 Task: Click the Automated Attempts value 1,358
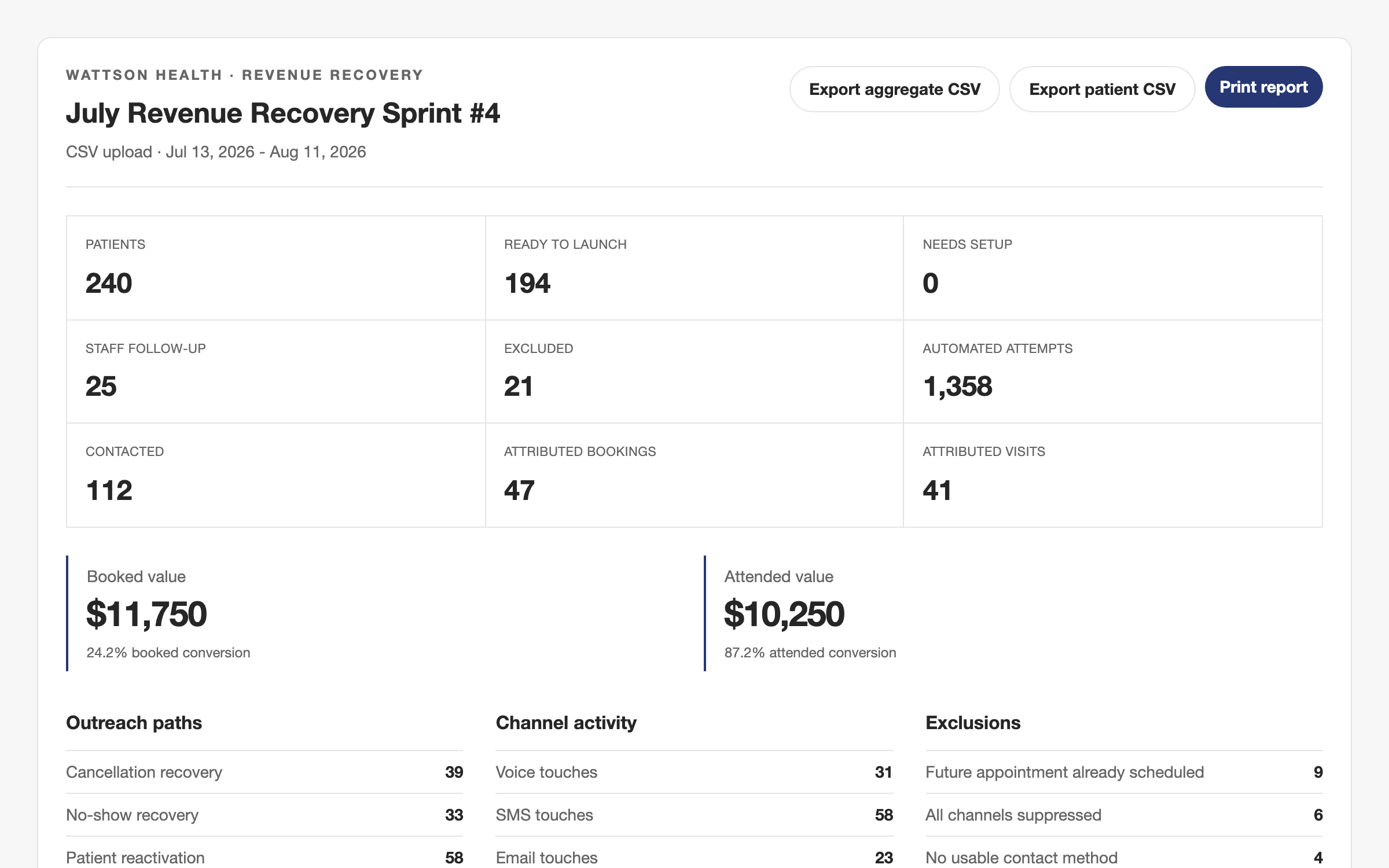957,387
